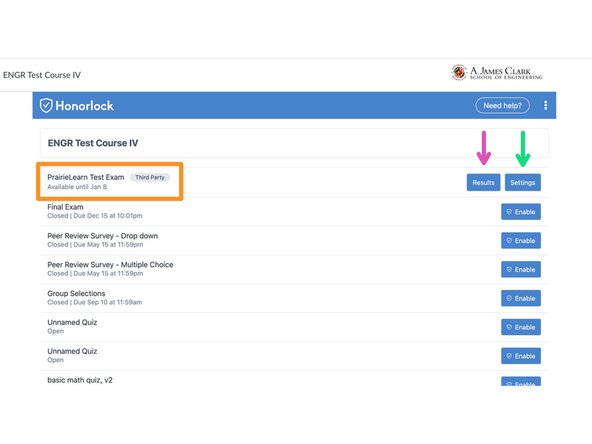Click 'Closed | Due Dec 15 at 10:01pm' text
Image resolution: width=592 pixels, height=444 pixels.
click(95, 216)
